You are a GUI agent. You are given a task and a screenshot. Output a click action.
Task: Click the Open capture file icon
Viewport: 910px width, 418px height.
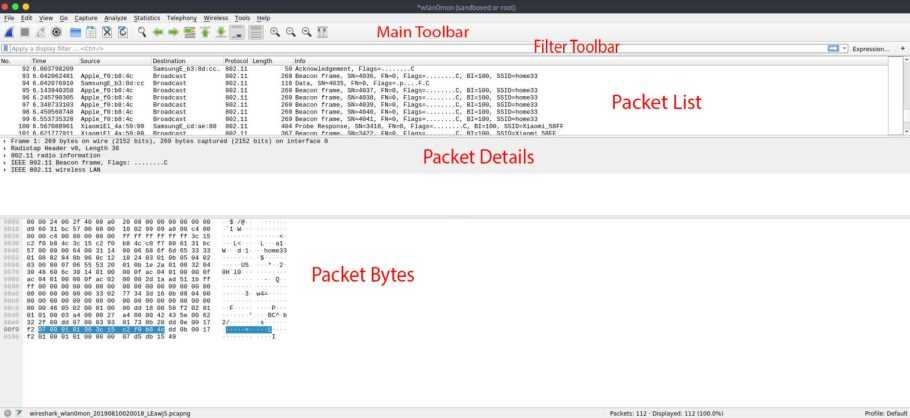pos(75,32)
